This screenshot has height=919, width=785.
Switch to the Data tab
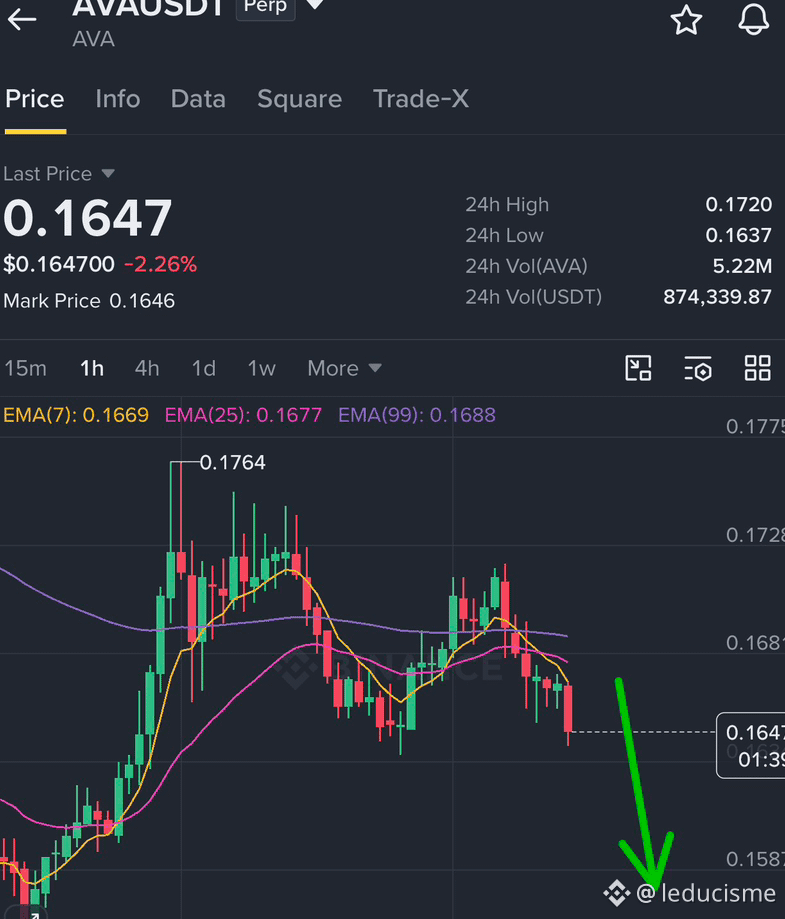pyautogui.click(x=198, y=99)
